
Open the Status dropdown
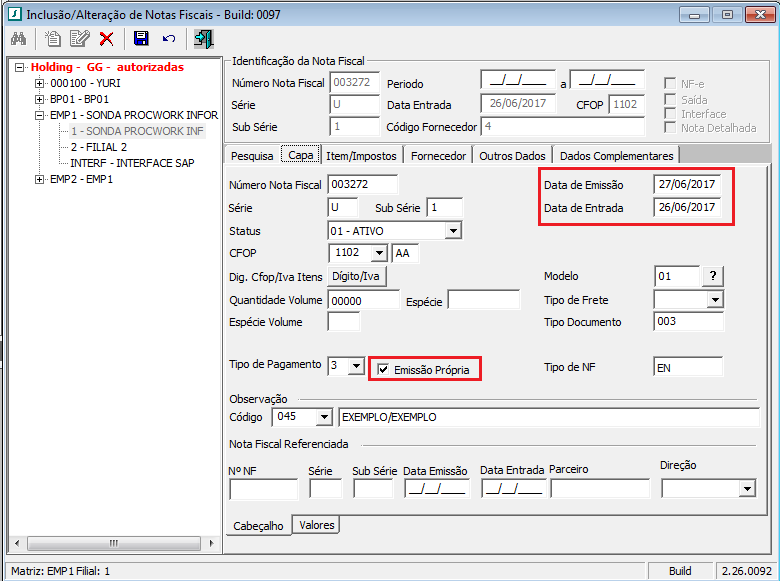click(x=453, y=231)
